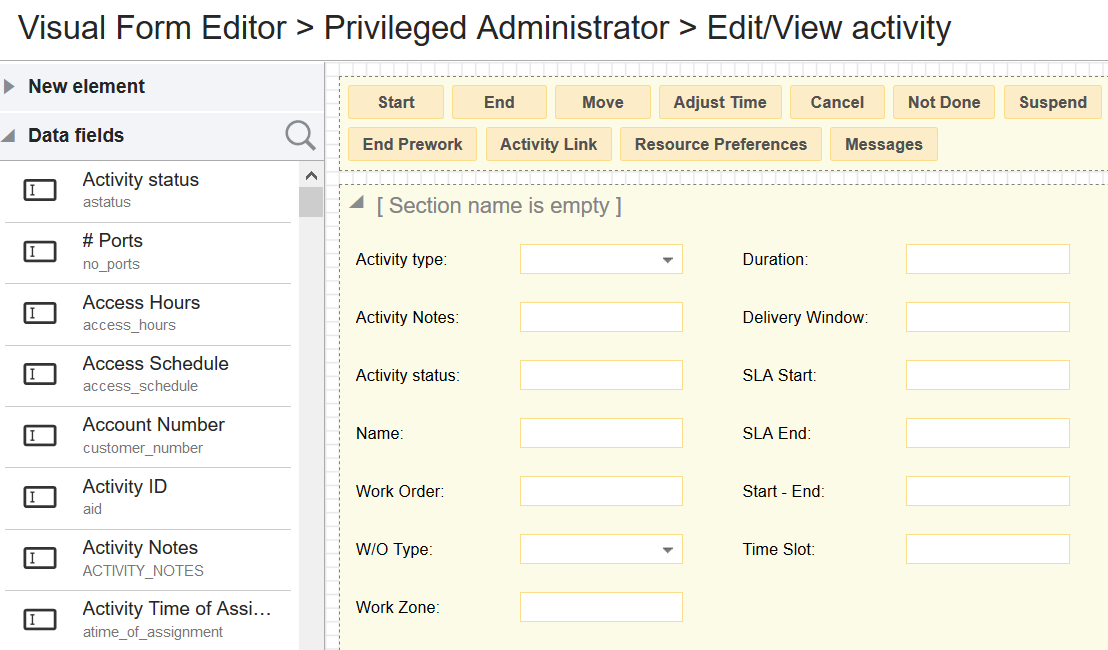
Task: Click the Access Hours field icon
Action: click(40, 313)
